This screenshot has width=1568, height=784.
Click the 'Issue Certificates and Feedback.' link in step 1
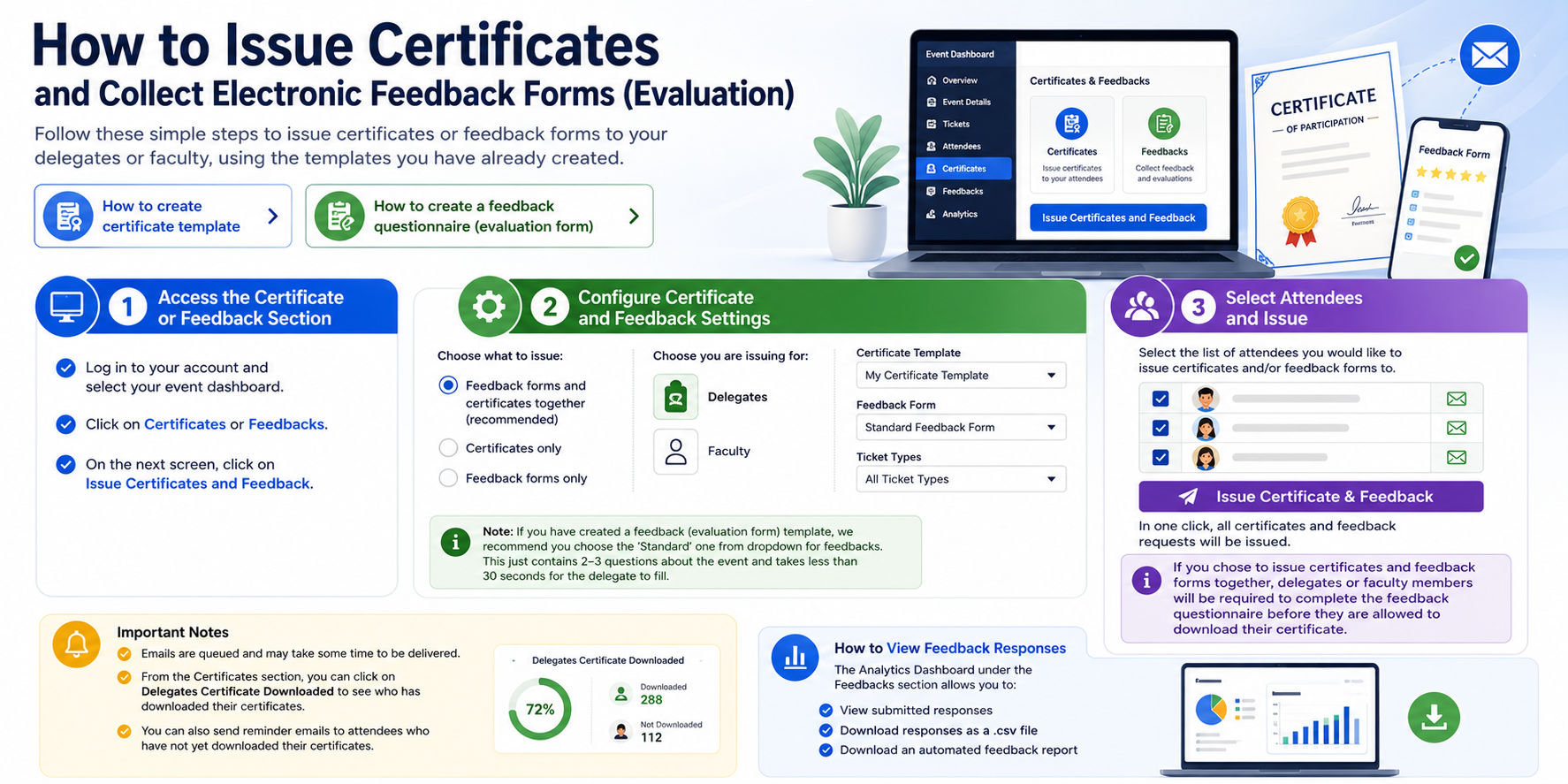(x=199, y=483)
